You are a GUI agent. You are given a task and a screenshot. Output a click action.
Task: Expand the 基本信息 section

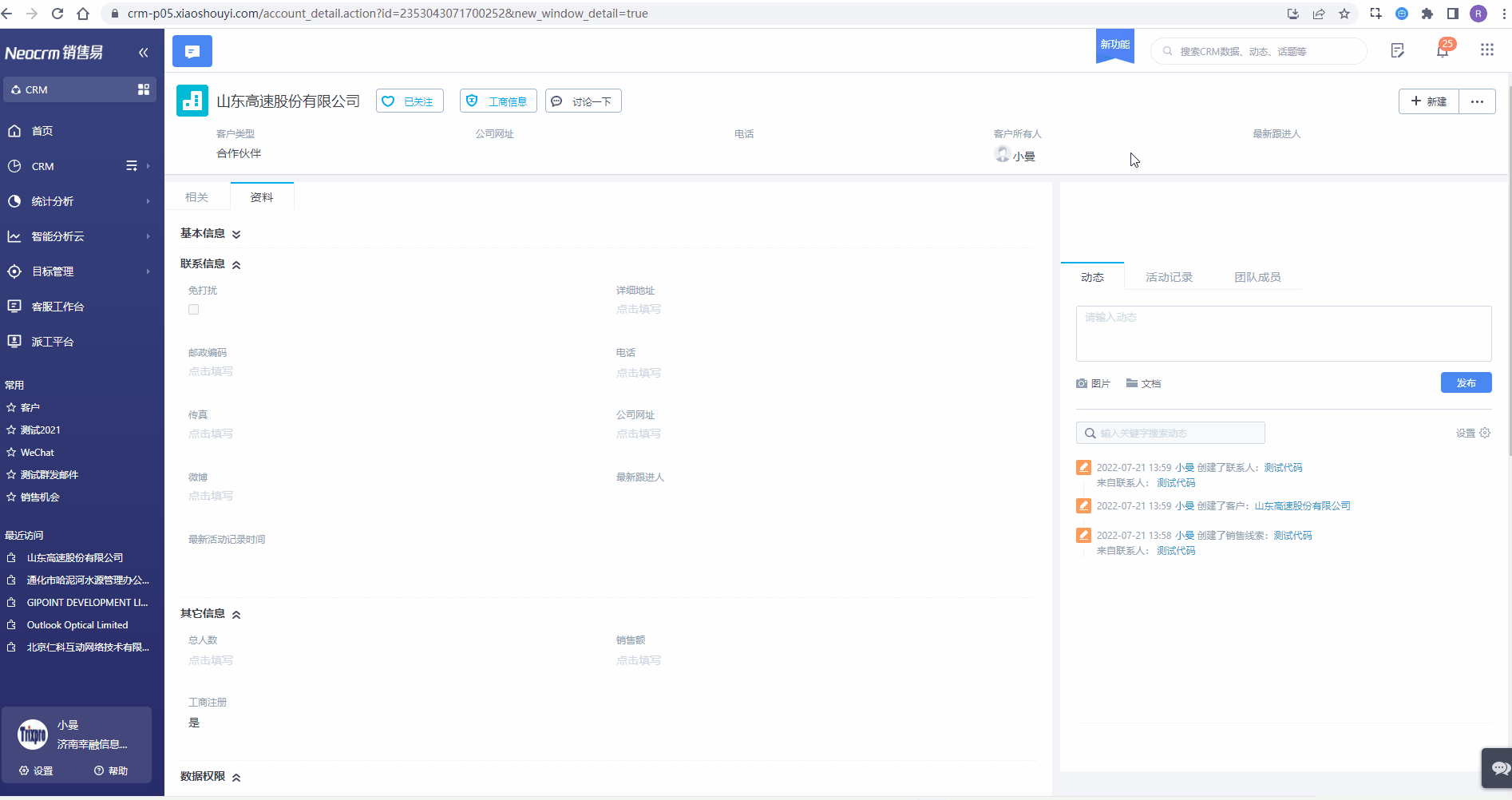click(x=236, y=233)
